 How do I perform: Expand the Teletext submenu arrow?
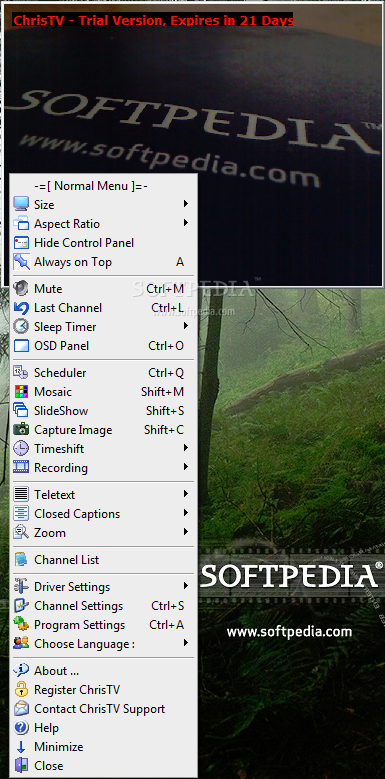[186, 494]
